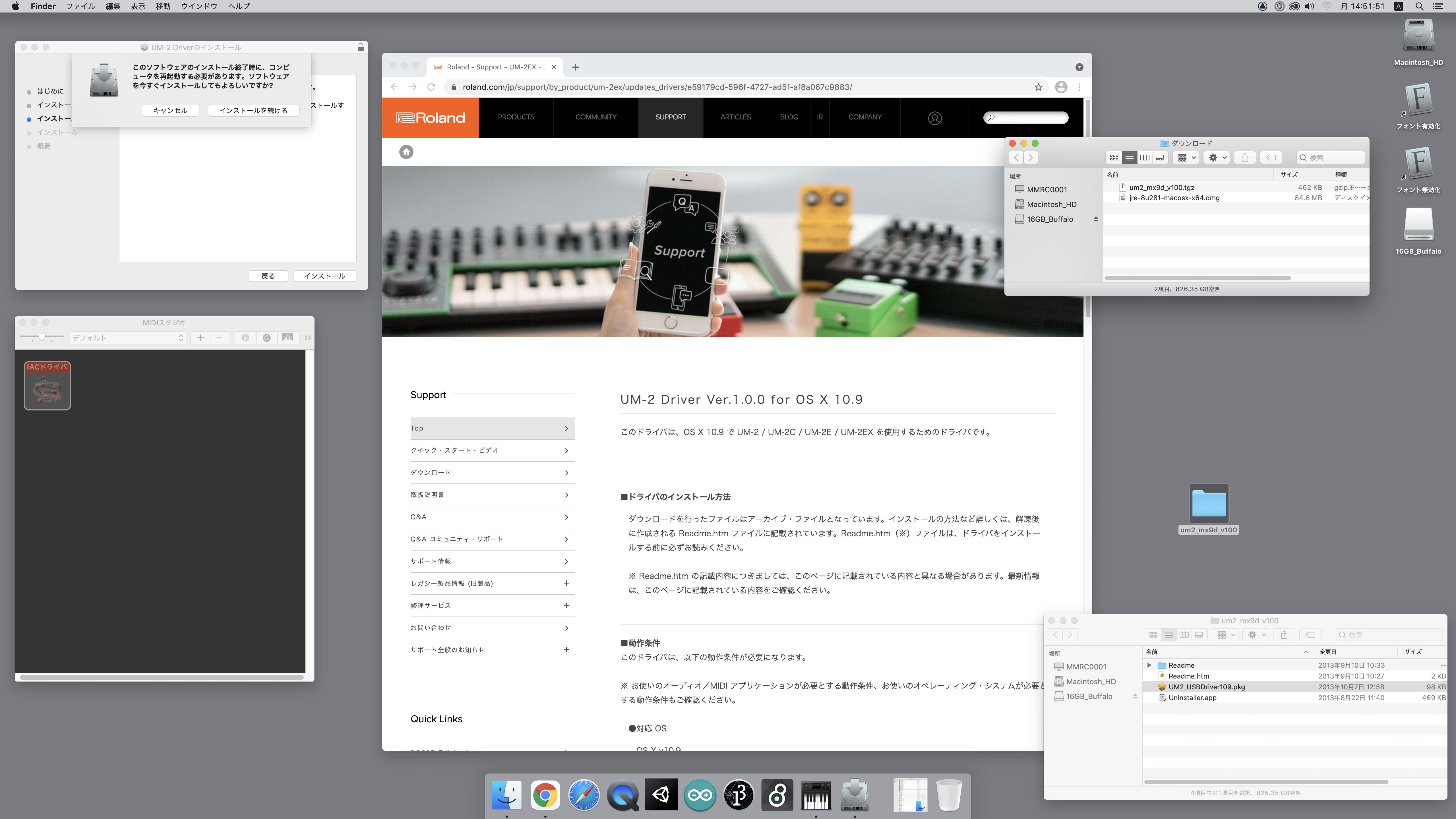Select UM2_USBDriver109.pkg in the file list
The image size is (1456, 819).
(x=1206, y=687)
